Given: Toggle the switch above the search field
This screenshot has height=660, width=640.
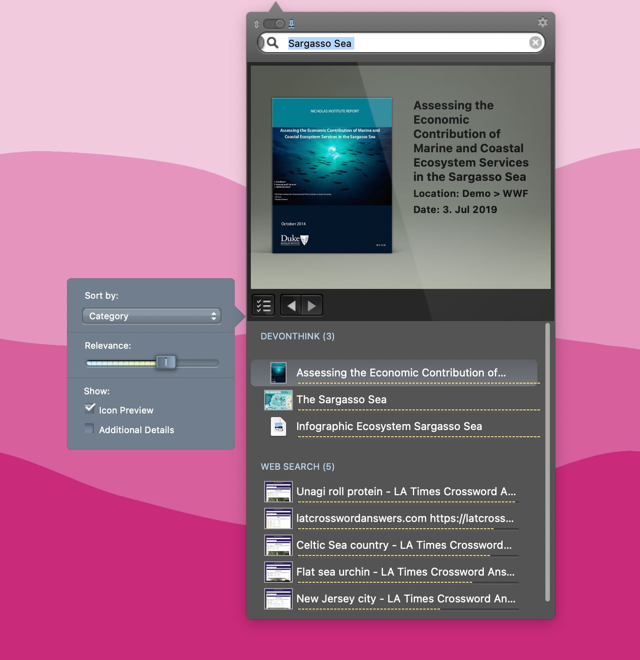Looking at the screenshot, I should pos(274,24).
